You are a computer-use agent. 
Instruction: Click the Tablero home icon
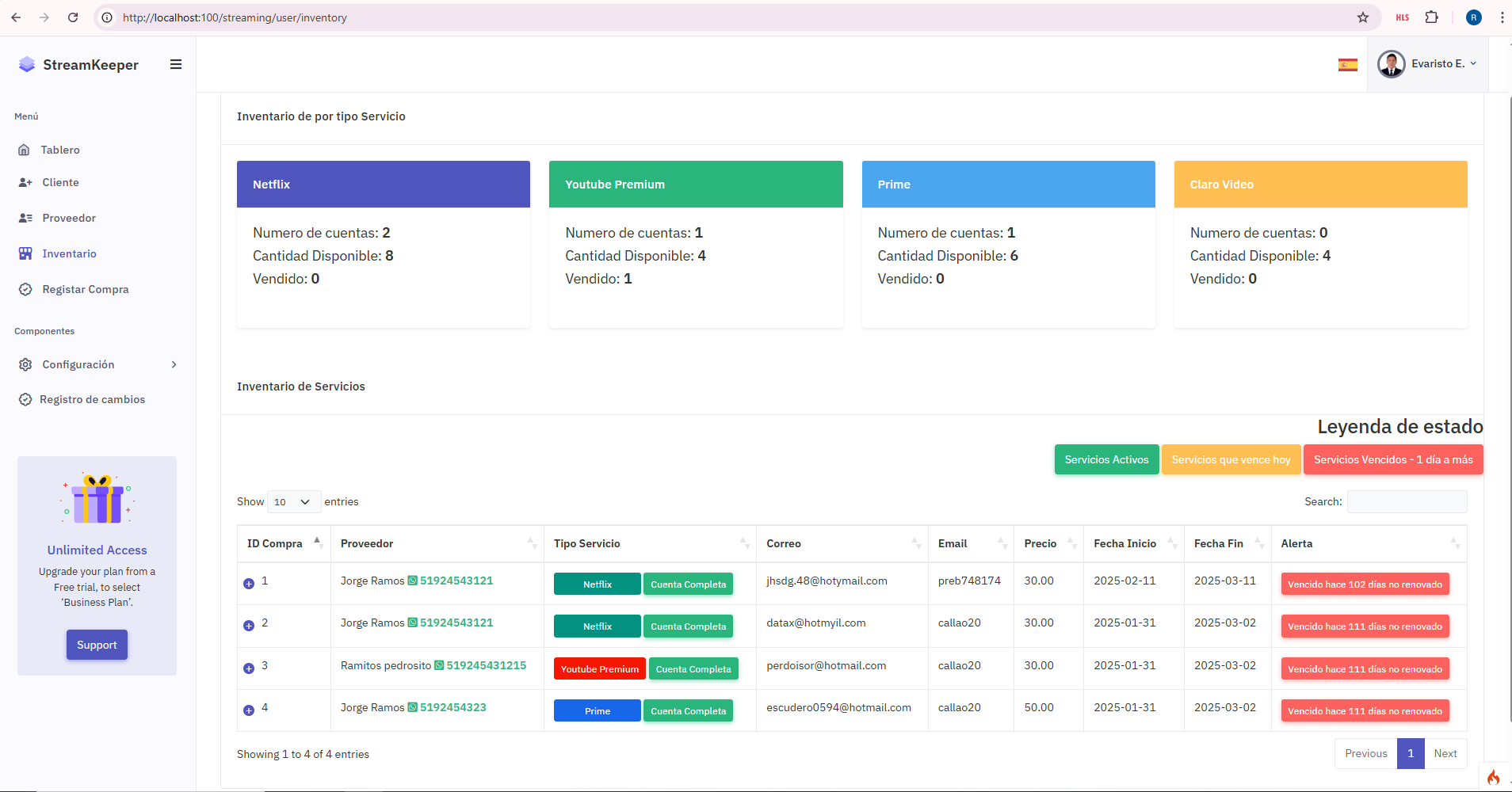coord(24,150)
